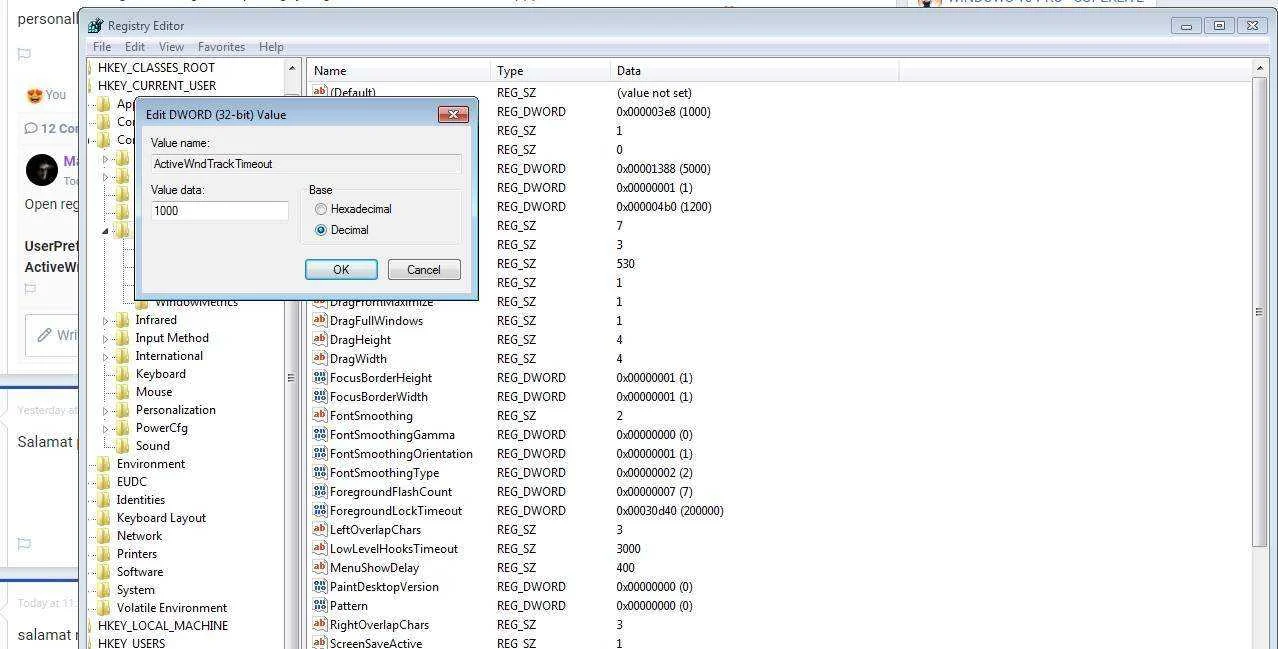Click the values list vertical scrollbar thumb

1258,312
